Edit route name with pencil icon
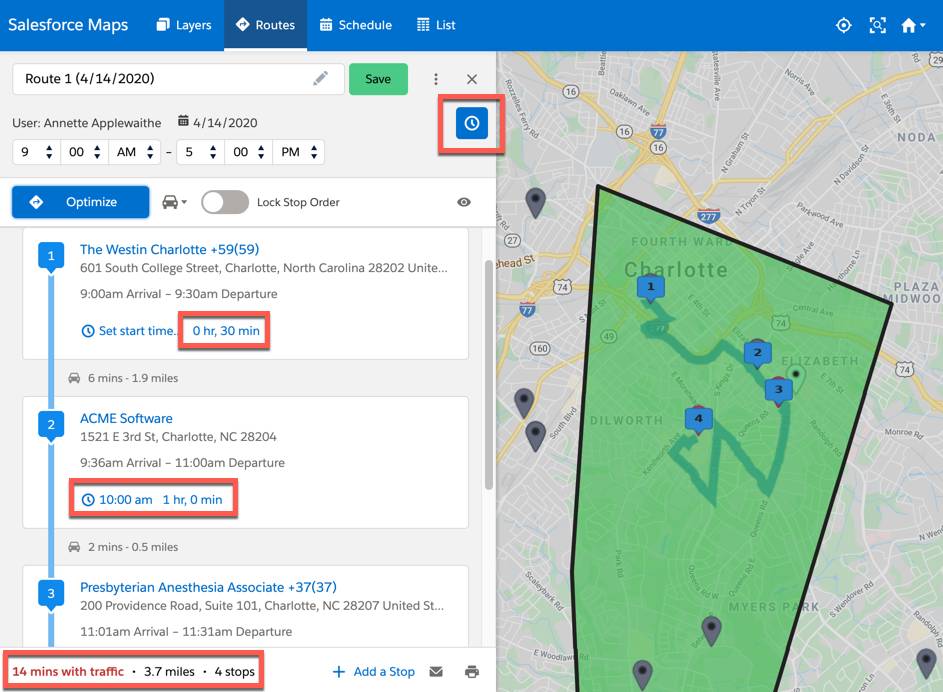 [321, 78]
